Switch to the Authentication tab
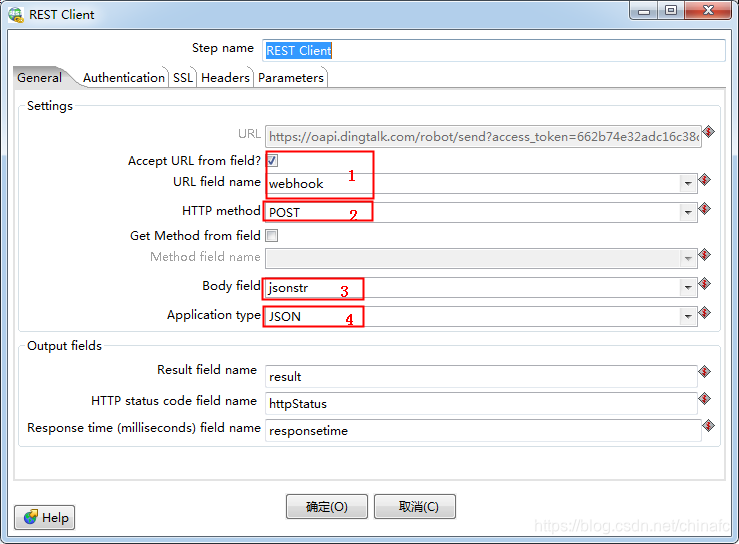 pyautogui.click(x=123, y=78)
